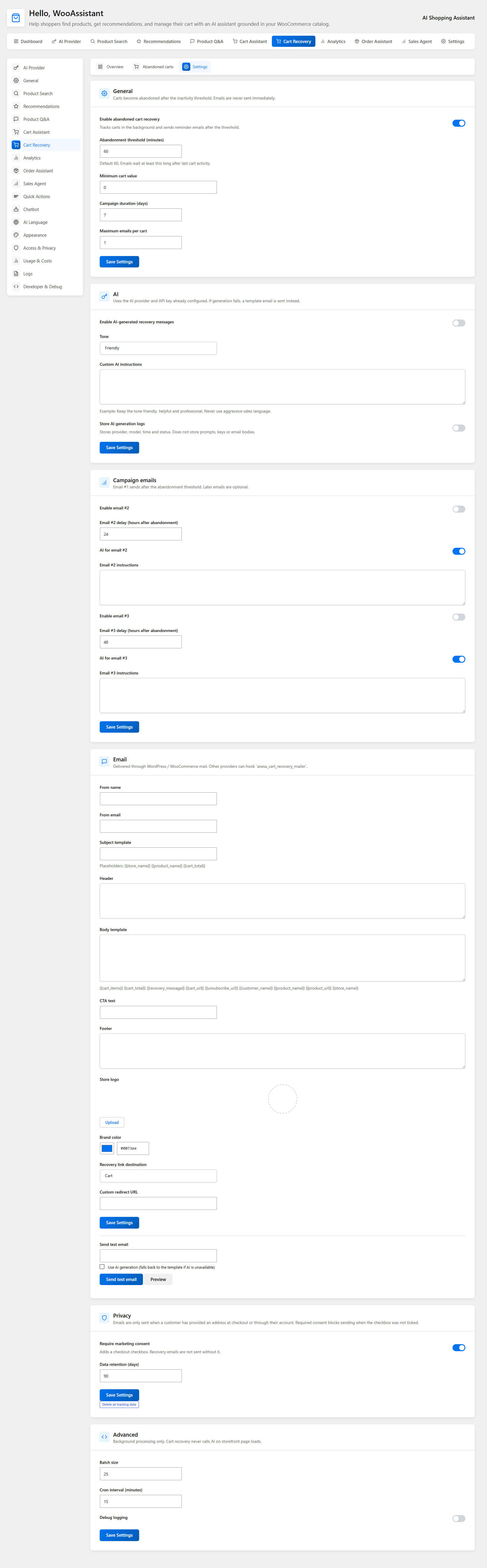Click the circular Store logo placeholder
This screenshot has width=487, height=1568.
pyautogui.click(x=283, y=1099)
